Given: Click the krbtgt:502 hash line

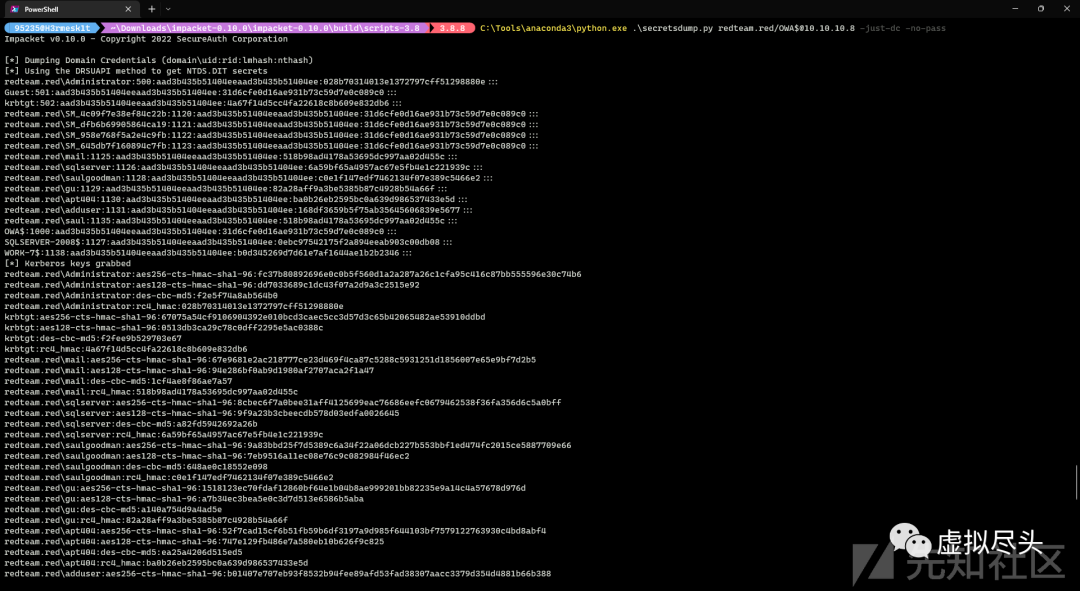Looking at the screenshot, I should click(202, 103).
